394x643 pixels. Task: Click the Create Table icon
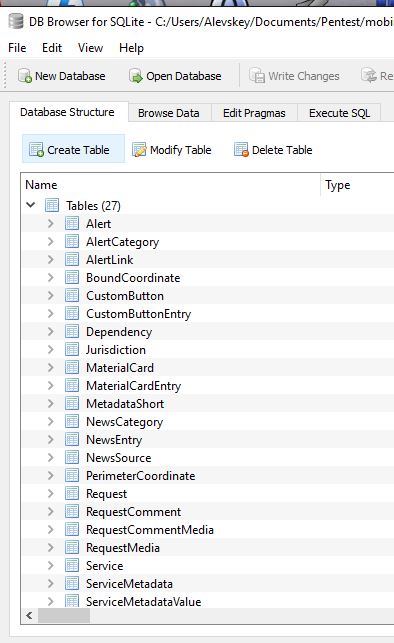(36, 150)
